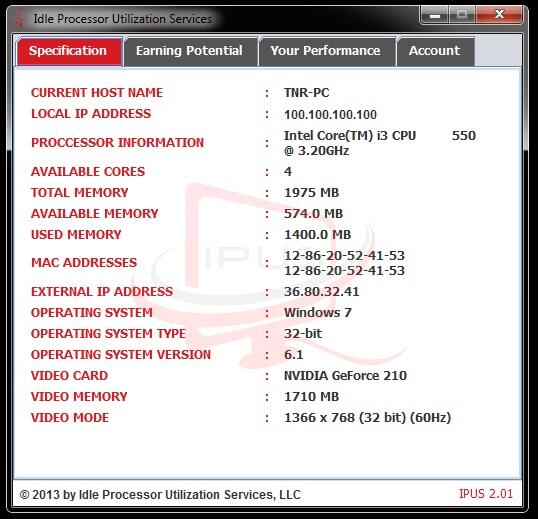
Task: Click the IPUS 2.01 version label
Action: click(486, 494)
